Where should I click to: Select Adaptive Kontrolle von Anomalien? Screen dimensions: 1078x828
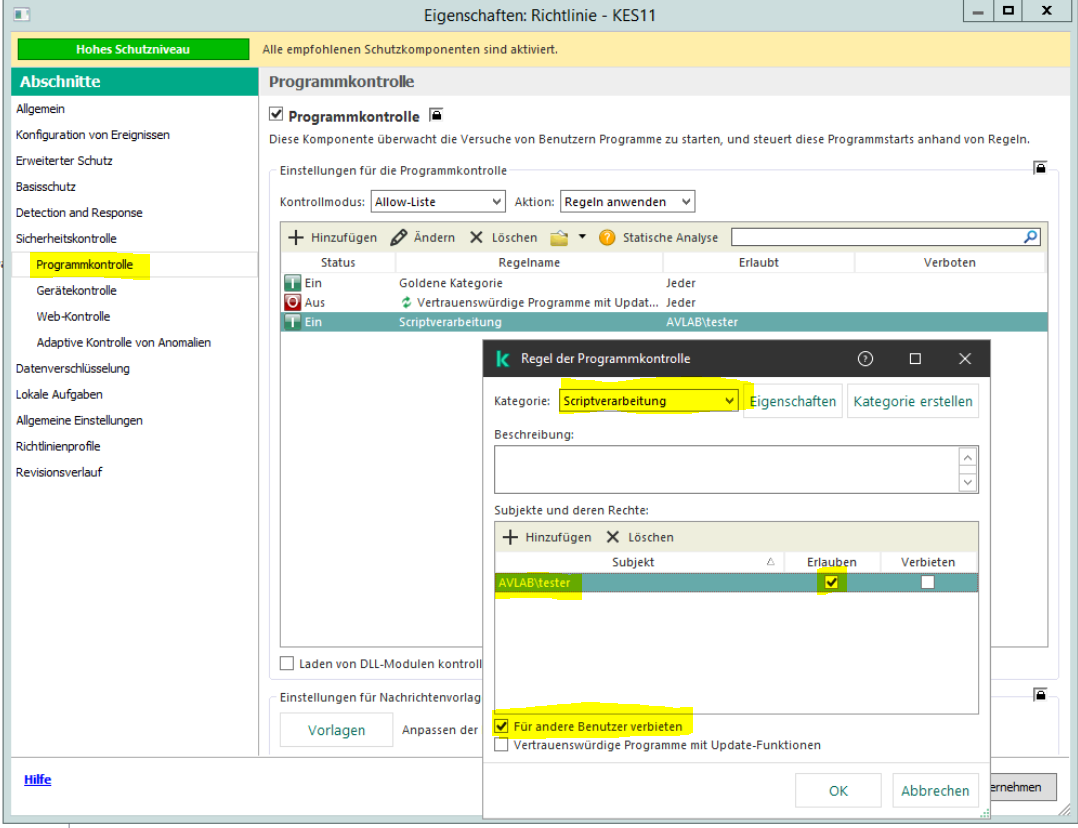(124, 342)
